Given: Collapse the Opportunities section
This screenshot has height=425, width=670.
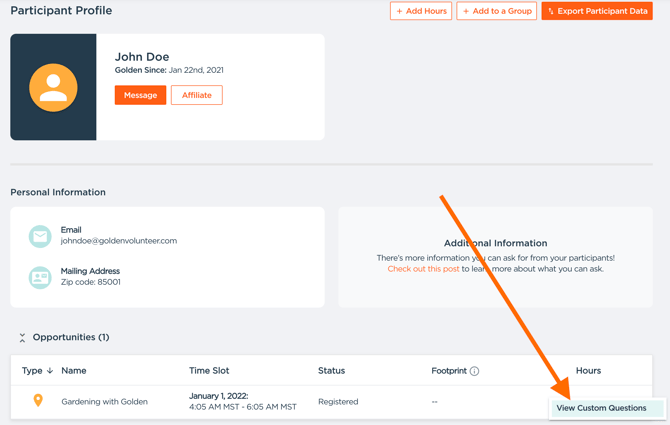Looking at the screenshot, I should 22,338.
